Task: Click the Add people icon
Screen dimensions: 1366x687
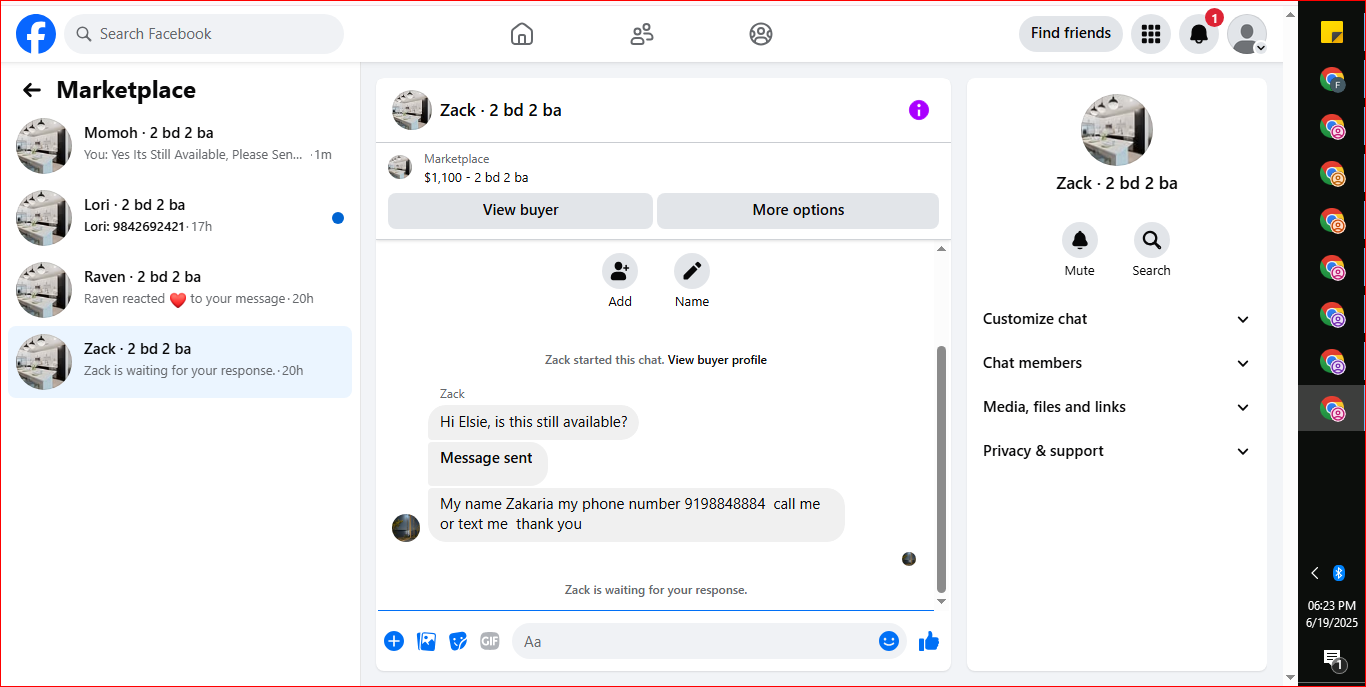Action: [620, 271]
